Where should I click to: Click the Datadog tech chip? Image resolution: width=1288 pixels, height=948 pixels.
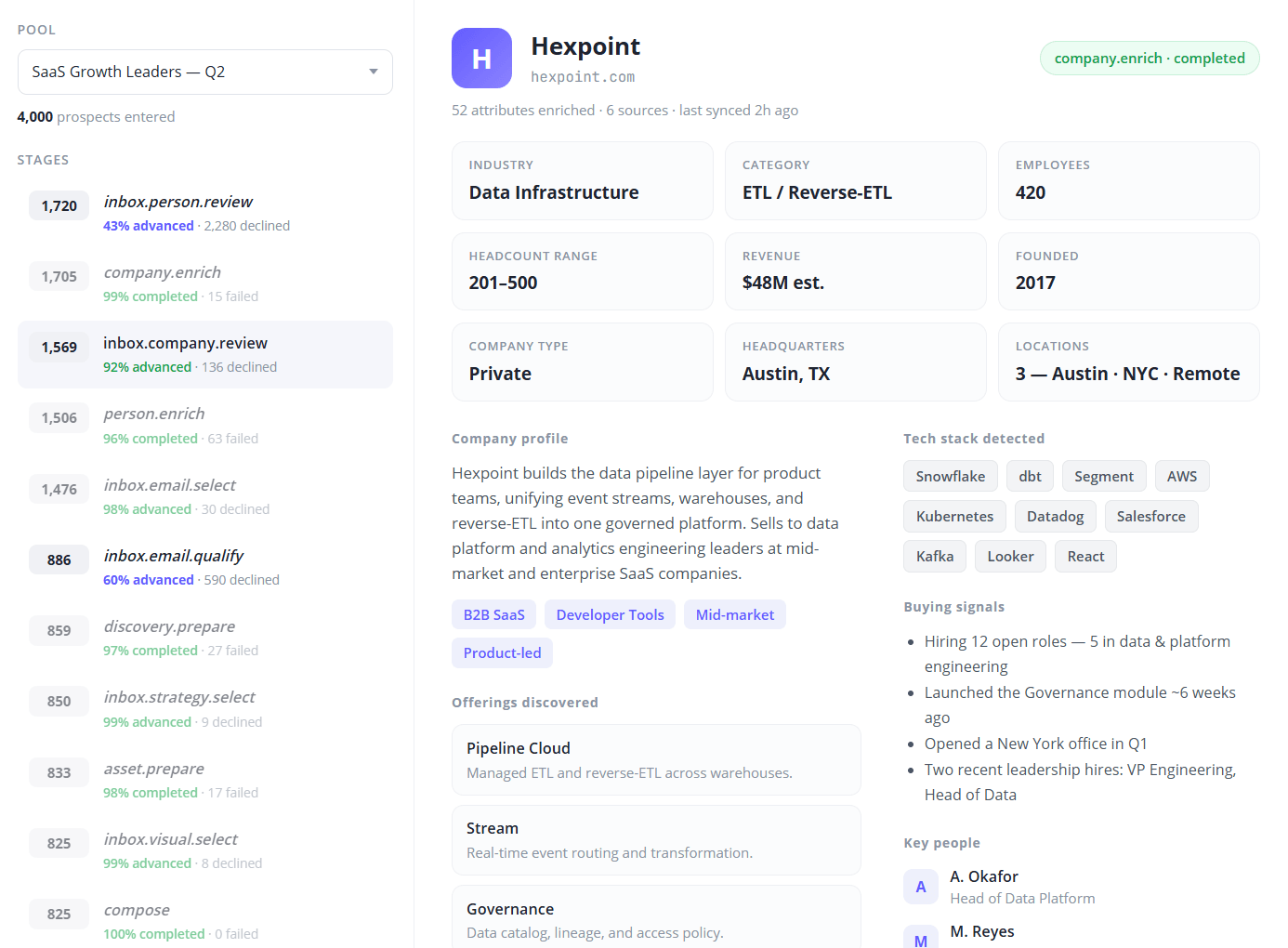[1056, 516]
